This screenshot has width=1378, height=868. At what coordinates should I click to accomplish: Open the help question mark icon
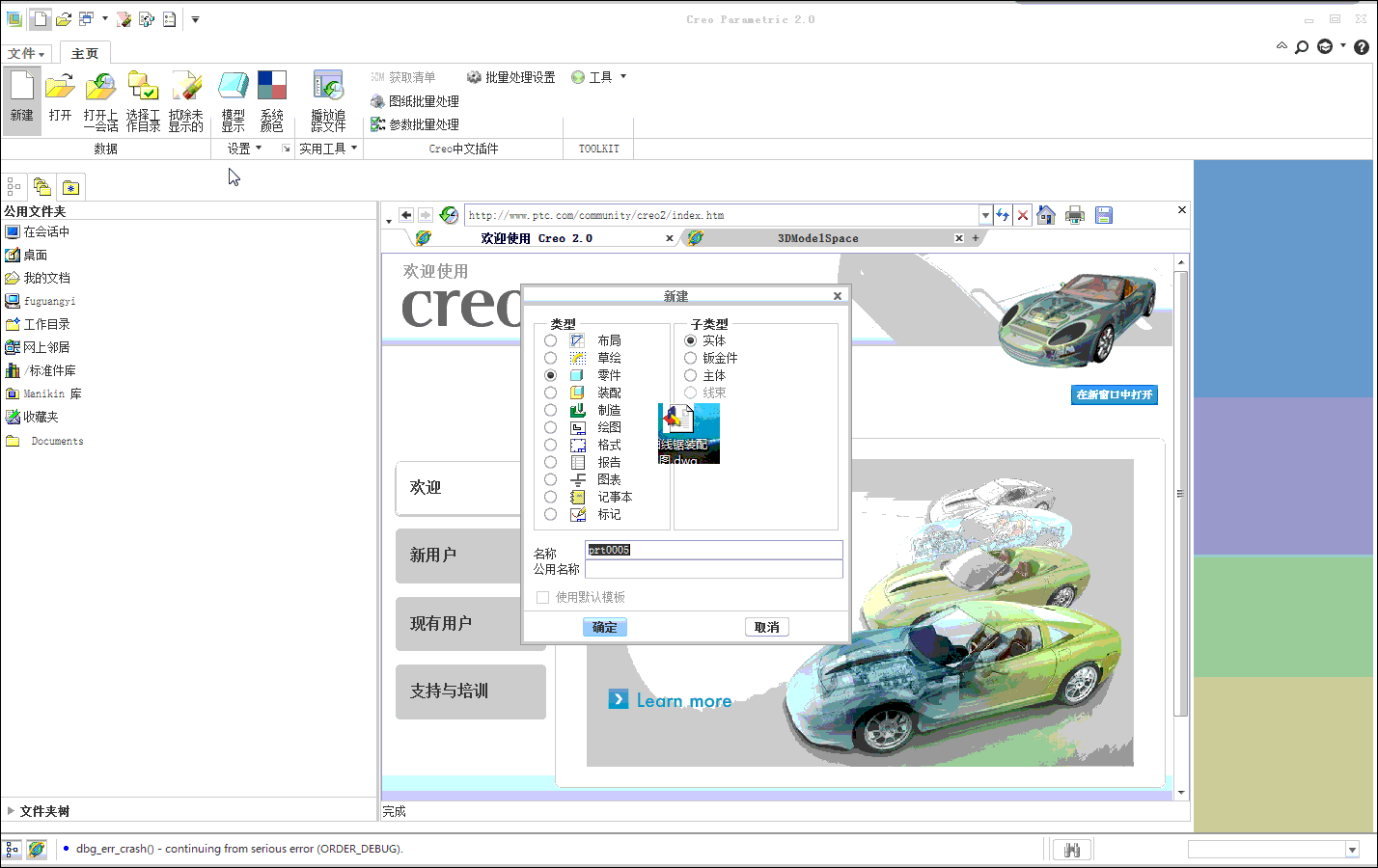pyautogui.click(x=1362, y=46)
